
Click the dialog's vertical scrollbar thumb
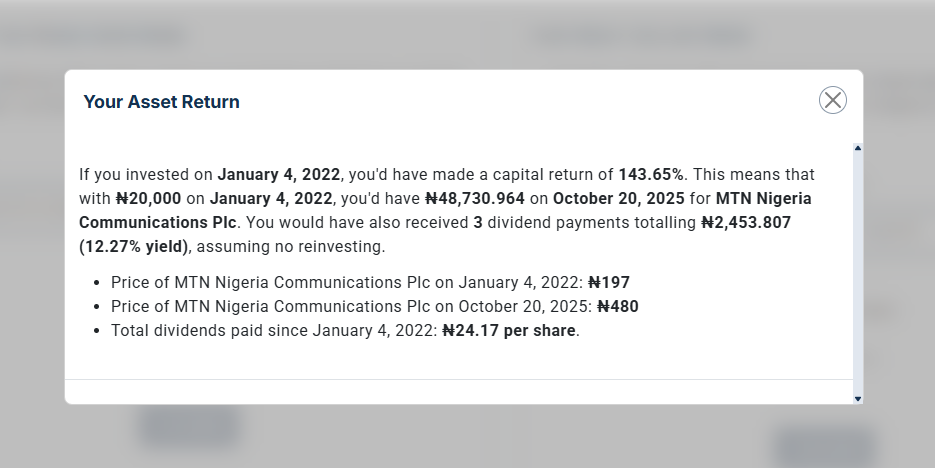click(x=858, y=270)
